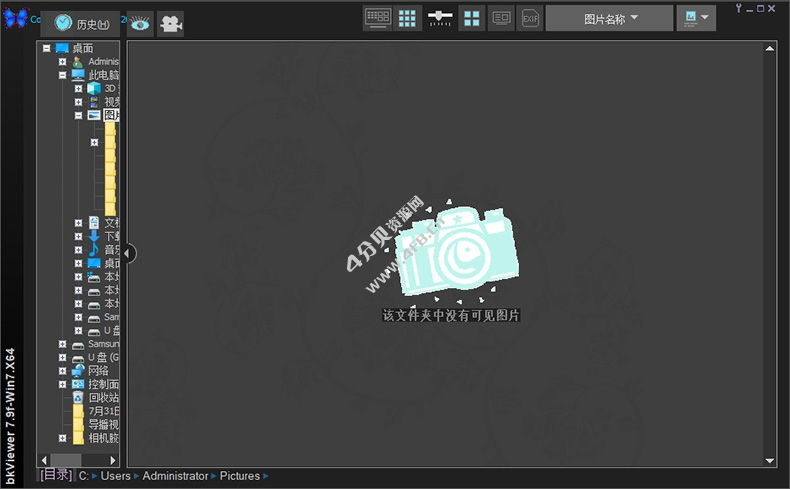The height and width of the screenshot is (489, 790).
Task: Collapse the left folder panel with arrow handle
Action: click(x=128, y=254)
